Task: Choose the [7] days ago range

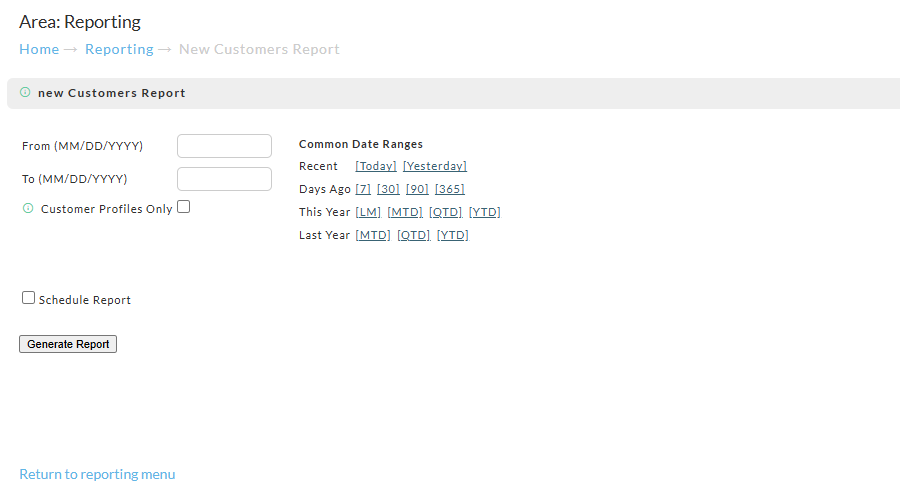Action: (x=363, y=189)
